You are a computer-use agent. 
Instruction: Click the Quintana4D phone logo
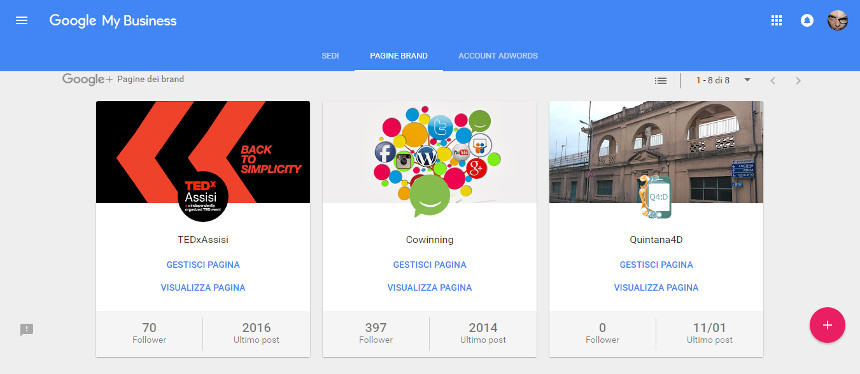click(x=655, y=196)
